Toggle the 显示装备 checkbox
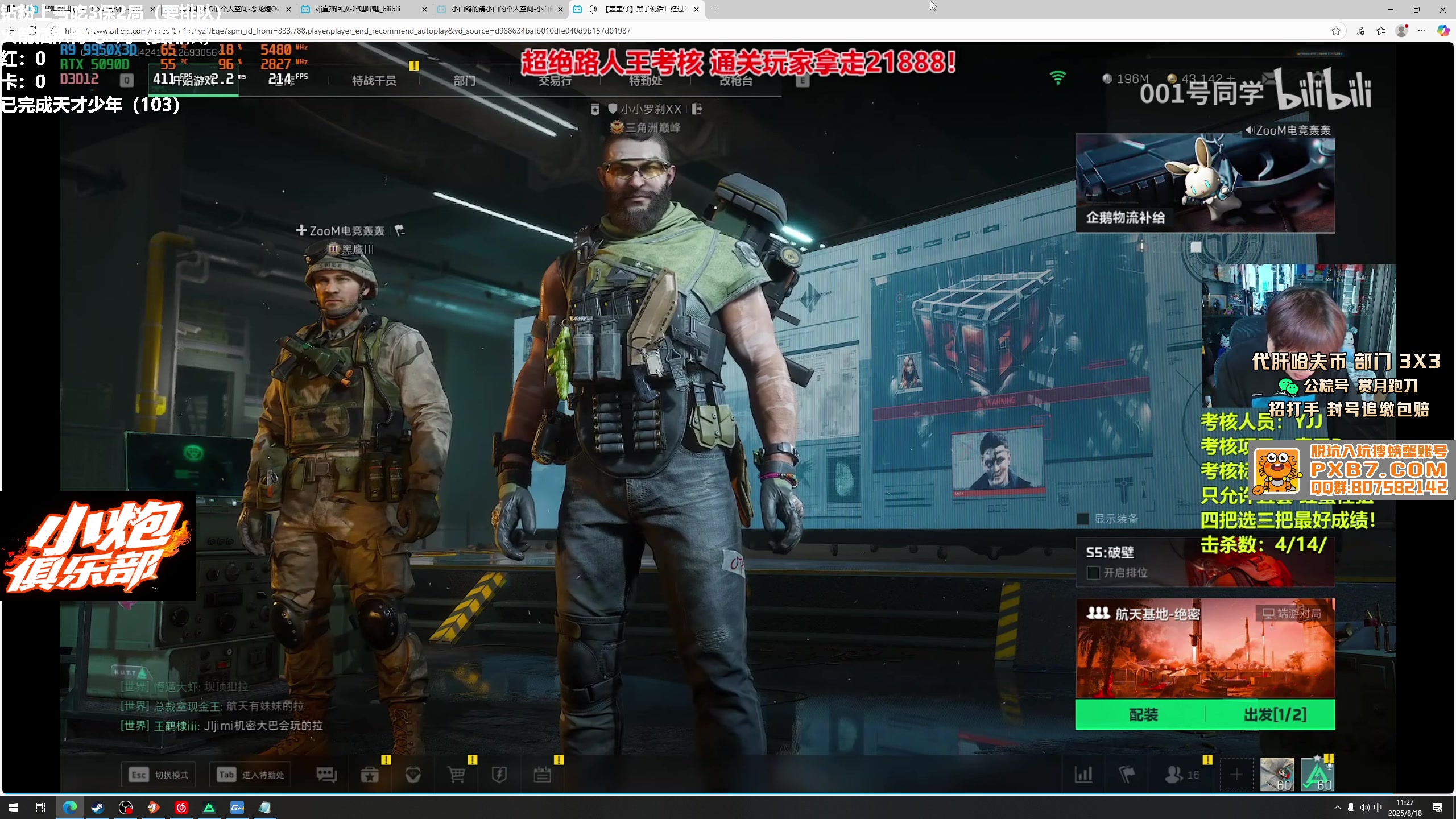Image resolution: width=1456 pixels, height=819 pixels. [1083, 519]
